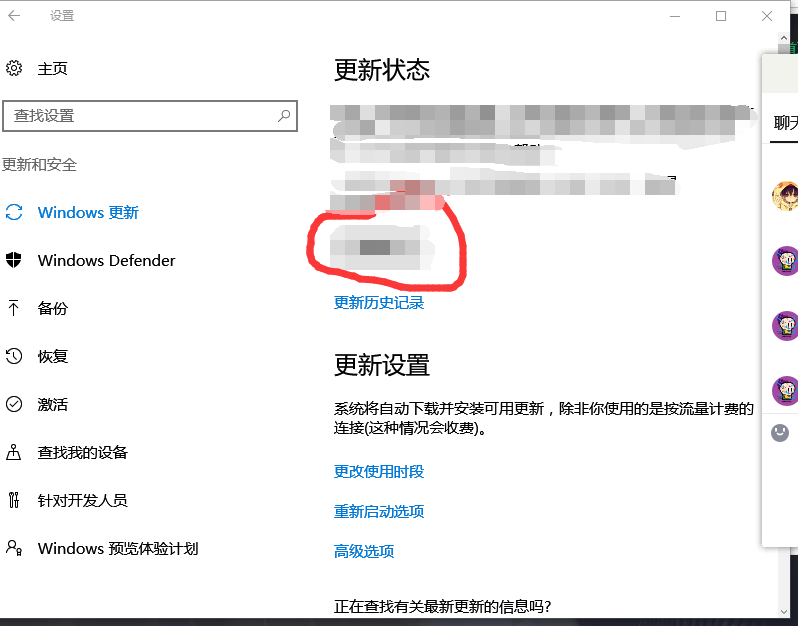Open Windows 预览体验计划 page
This screenshot has height=626, width=798.
click(118, 548)
